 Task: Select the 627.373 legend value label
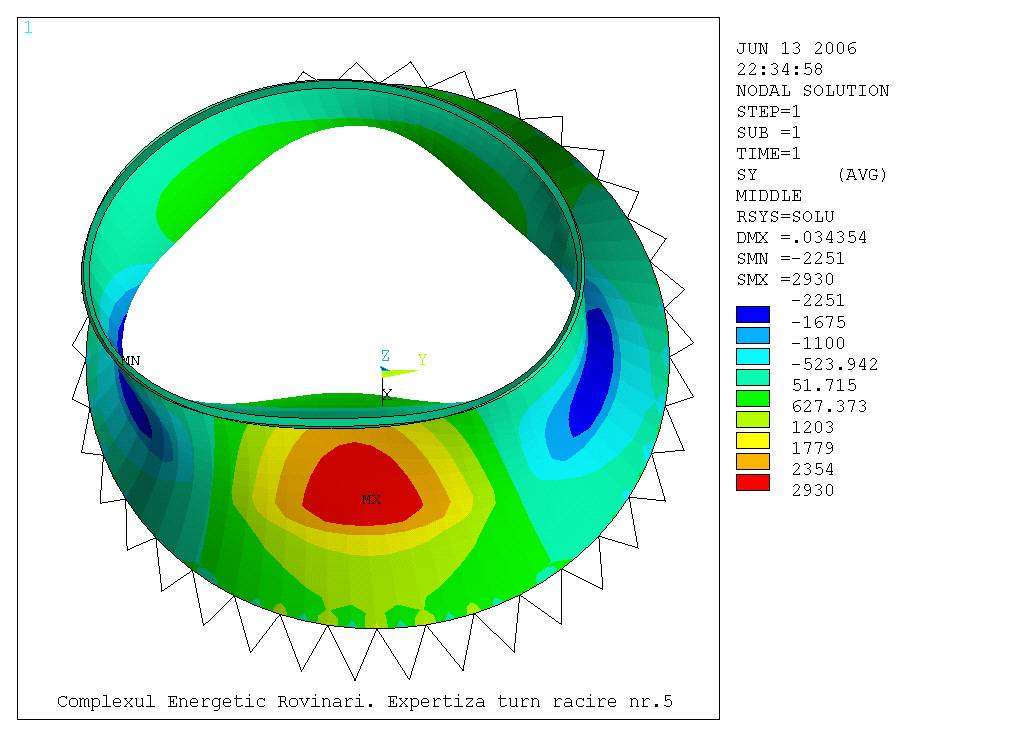(828, 406)
